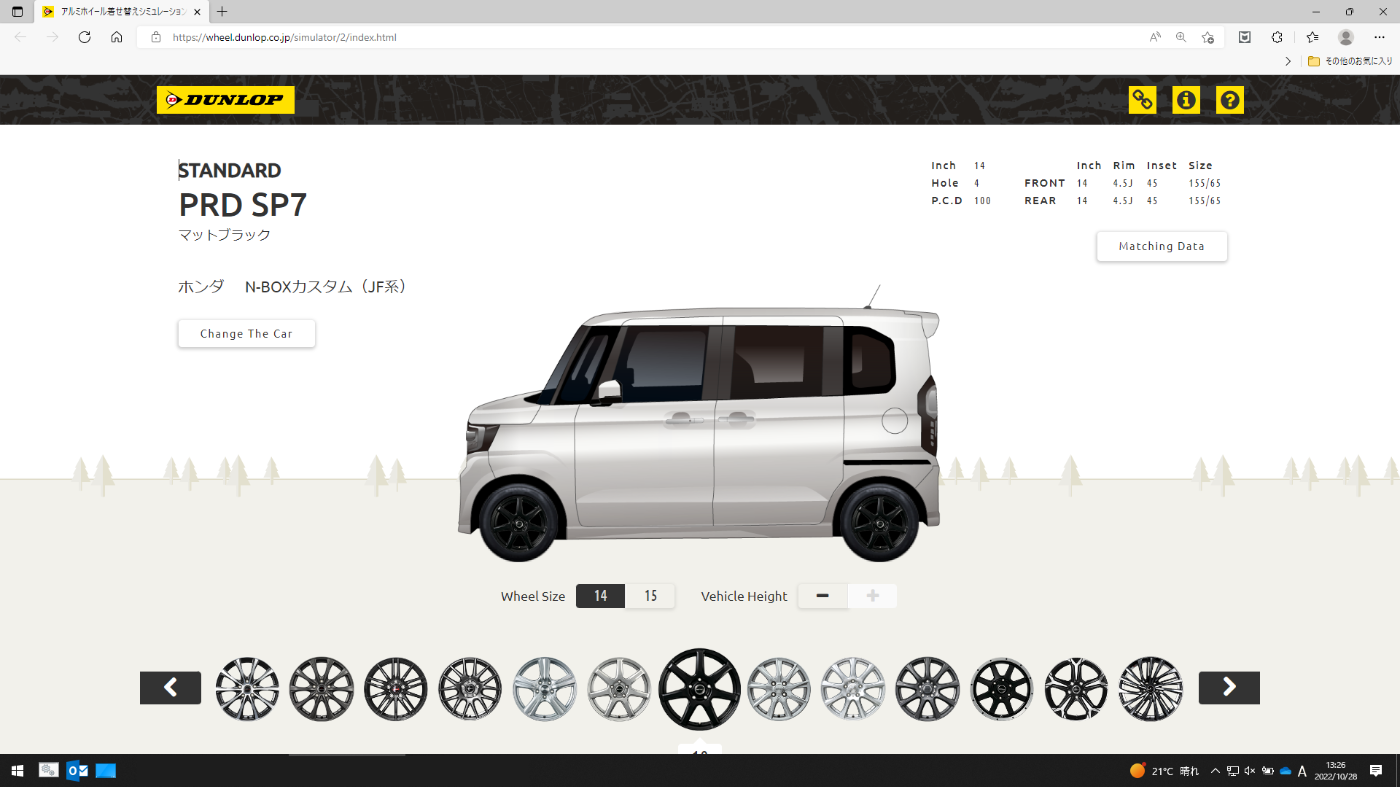1400x787 pixels.
Task: Click the muted speaker volume icon
Action: [1250, 771]
